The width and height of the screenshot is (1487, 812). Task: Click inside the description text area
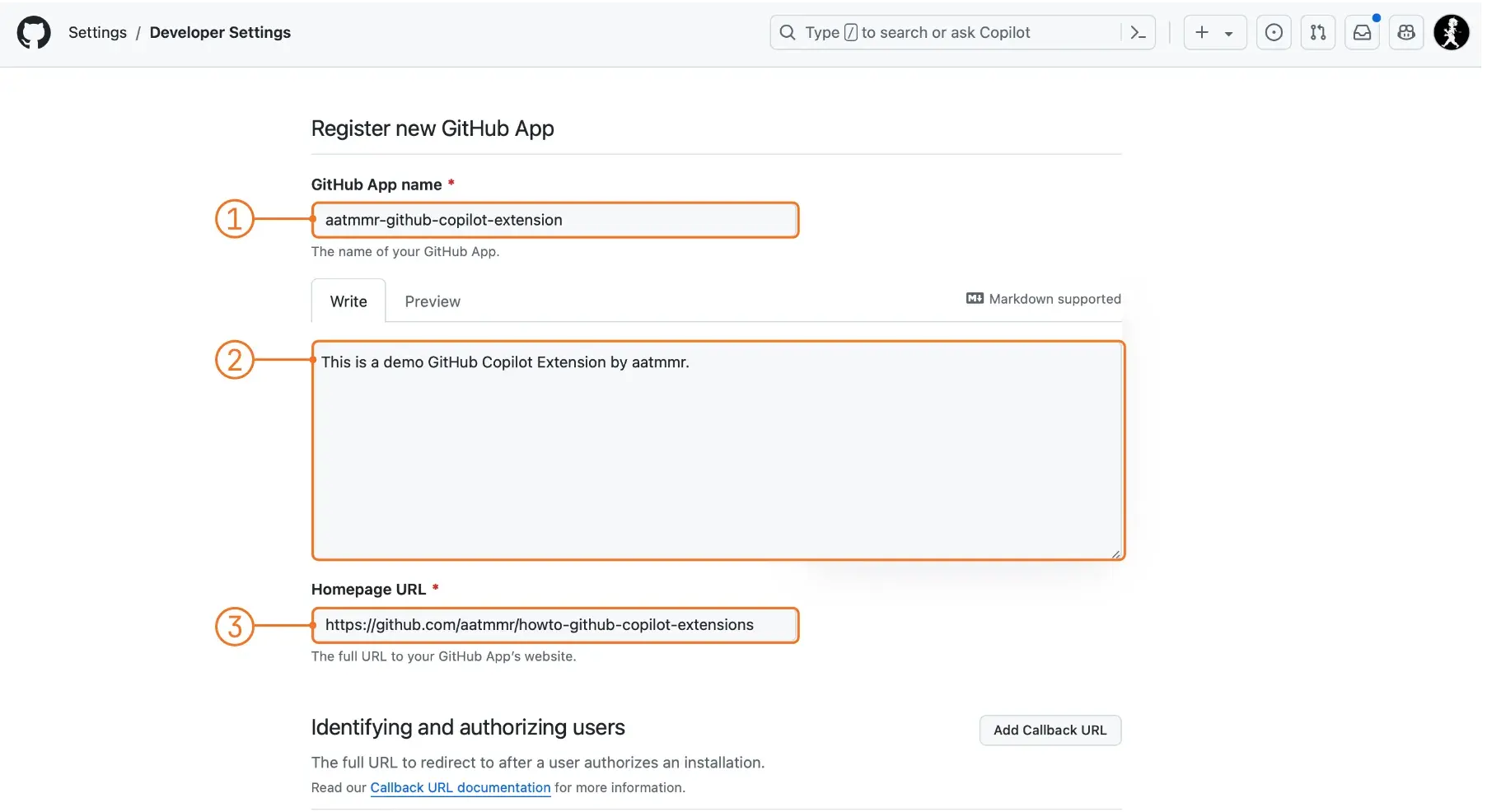[718, 450]
